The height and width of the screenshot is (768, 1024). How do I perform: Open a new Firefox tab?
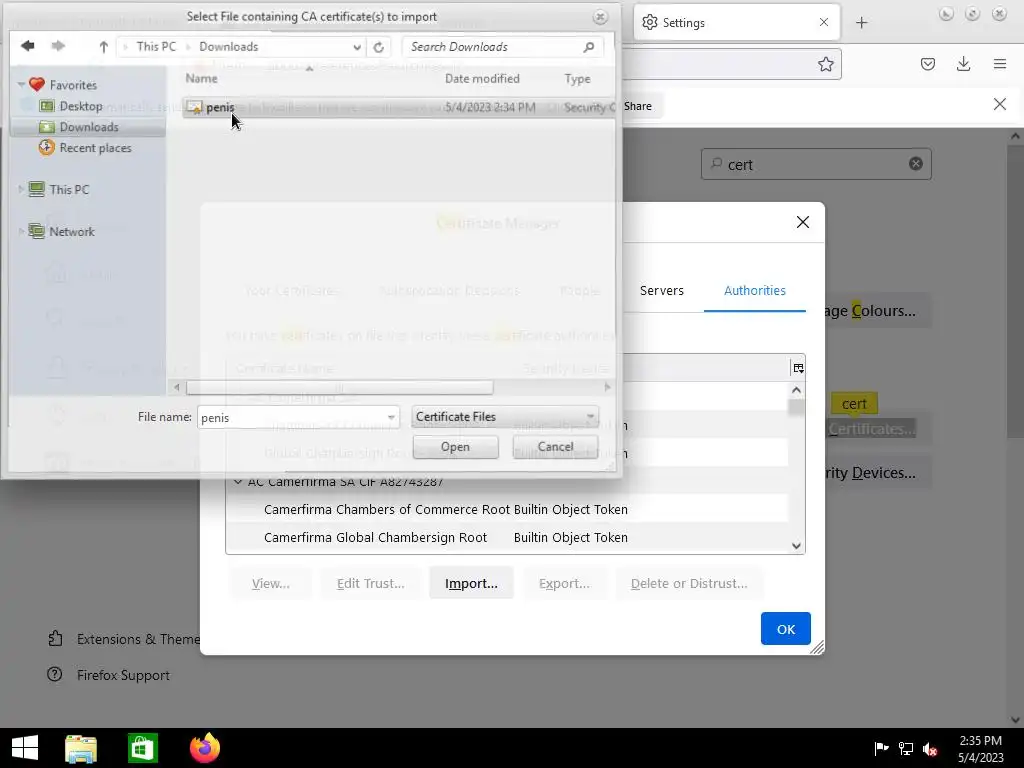(x=861, y=23)
